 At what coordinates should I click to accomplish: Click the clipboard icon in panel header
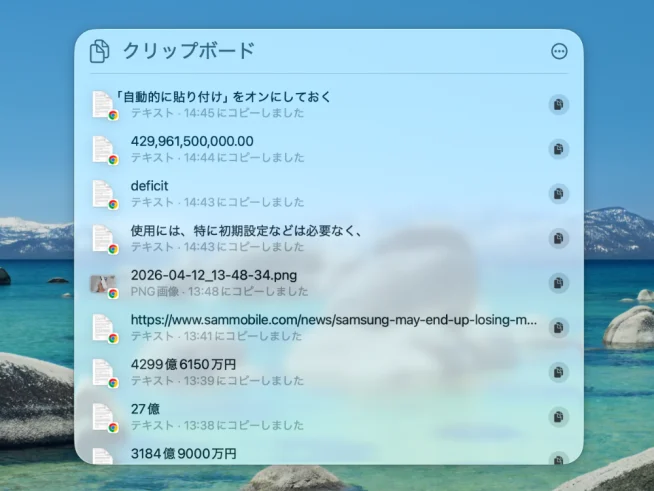click(x=100, y=52)
